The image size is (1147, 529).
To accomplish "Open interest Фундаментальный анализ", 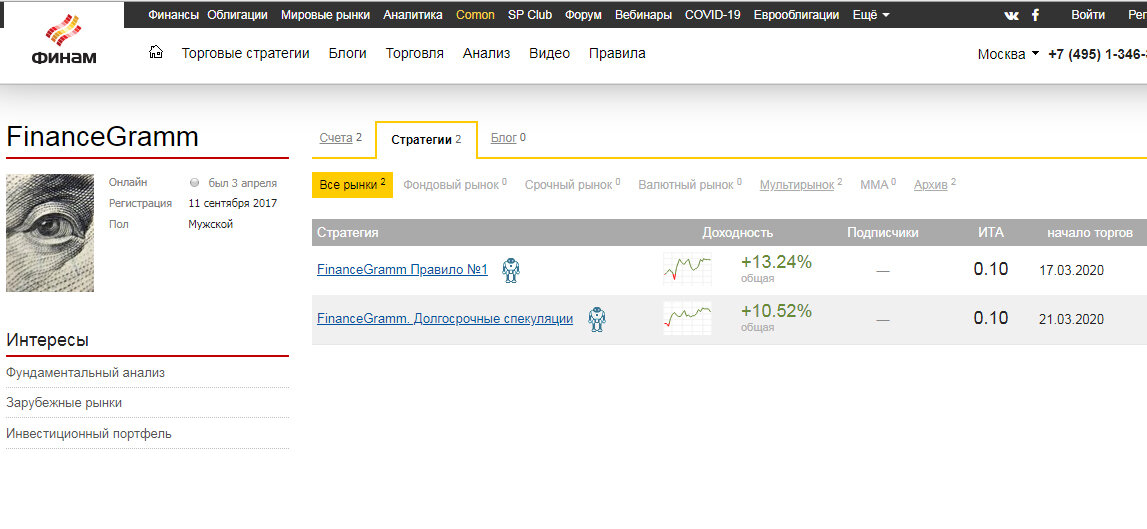I will [86, 373].
